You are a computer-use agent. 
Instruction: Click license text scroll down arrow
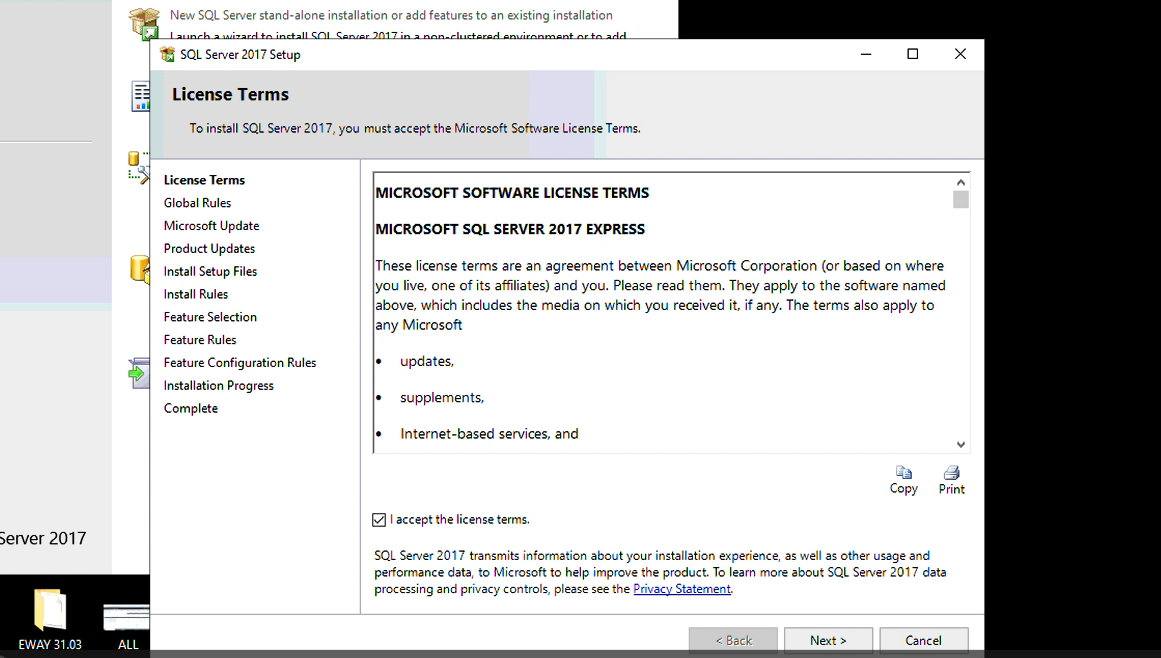(960, 444)
